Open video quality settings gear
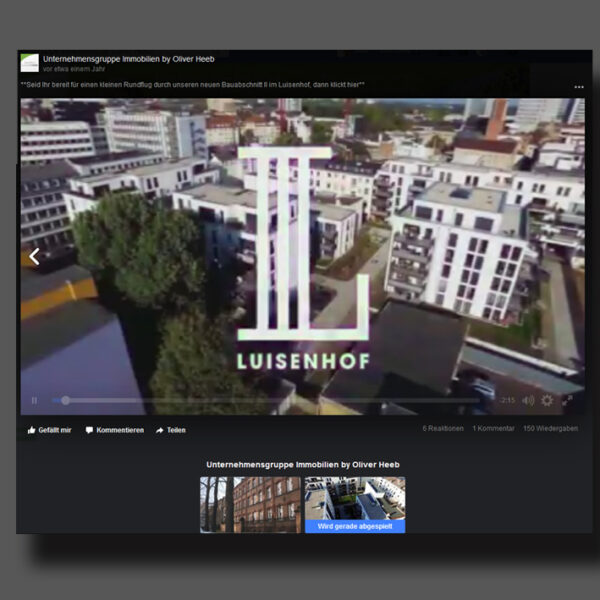This screenshot has width=600, height=600. (547, 400)
